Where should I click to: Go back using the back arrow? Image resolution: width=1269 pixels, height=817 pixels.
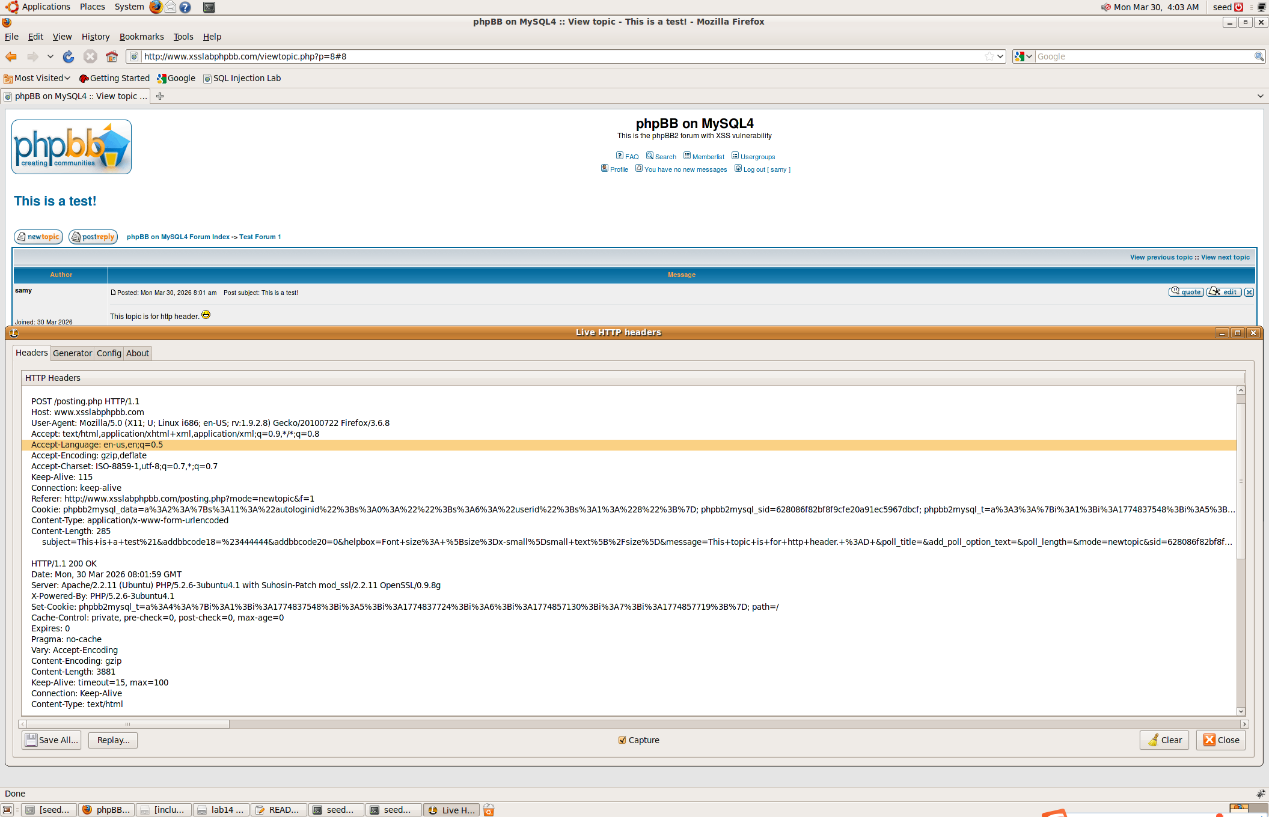point(11,57)
